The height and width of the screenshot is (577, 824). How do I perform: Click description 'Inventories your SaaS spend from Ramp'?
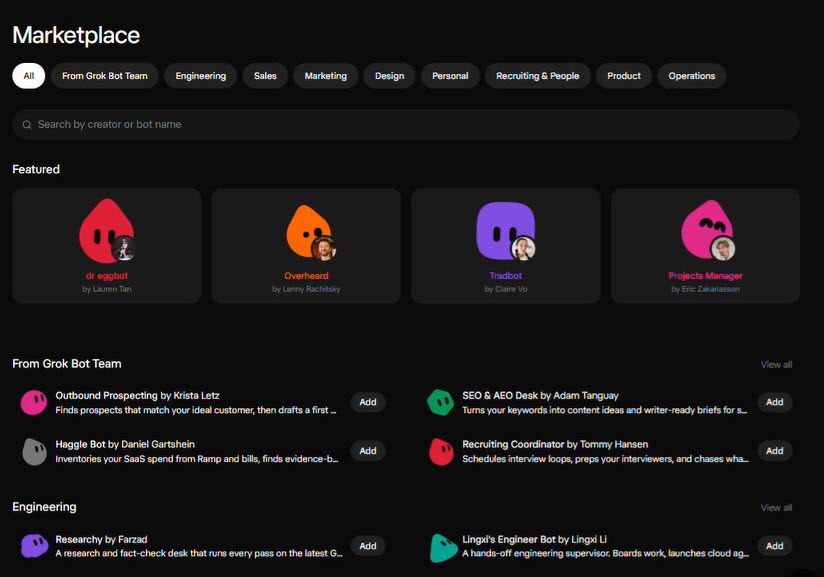point(197,459)
